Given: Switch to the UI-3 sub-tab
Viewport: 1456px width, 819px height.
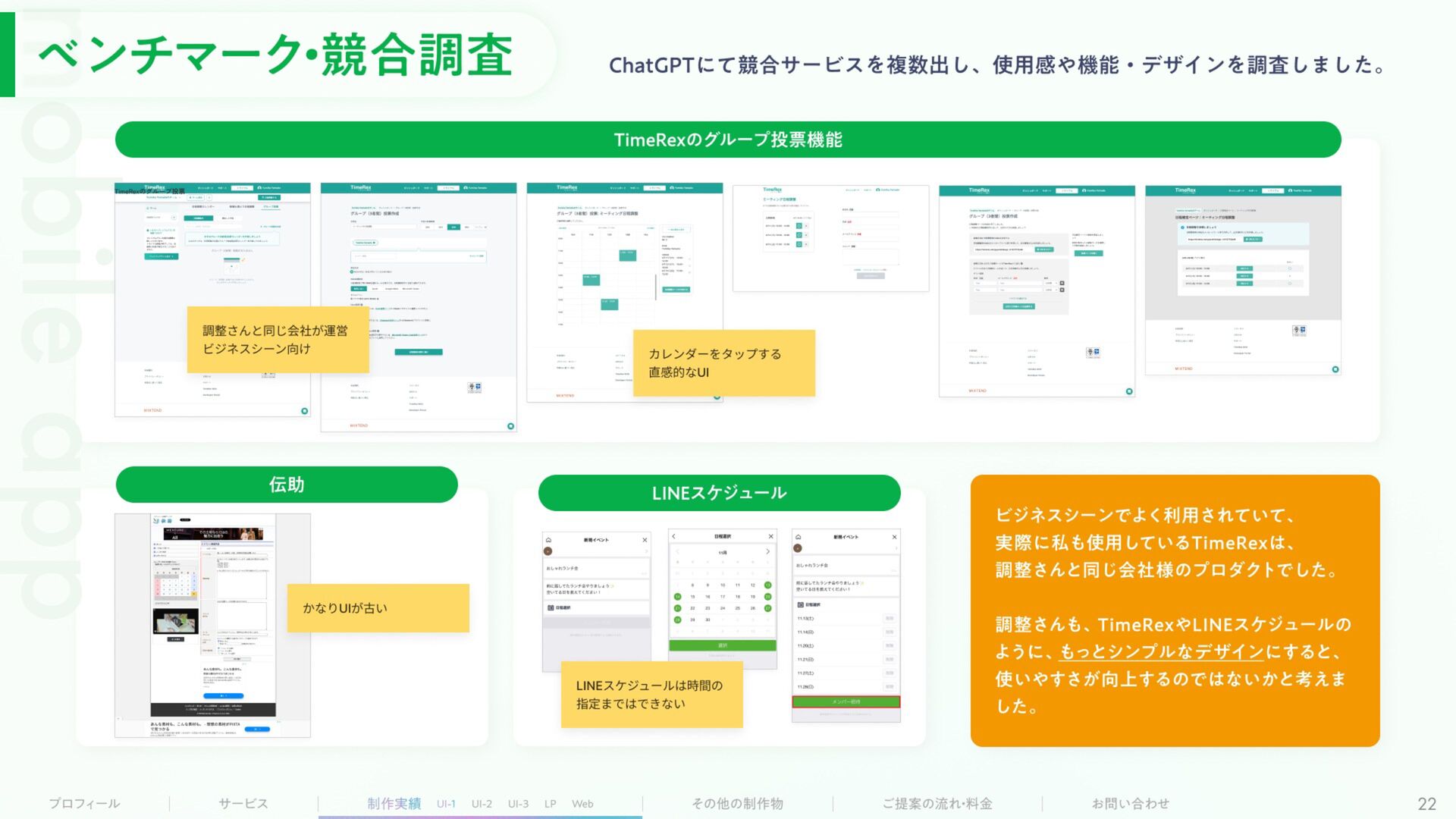Looking at the screenshot, I should (518, 804).
